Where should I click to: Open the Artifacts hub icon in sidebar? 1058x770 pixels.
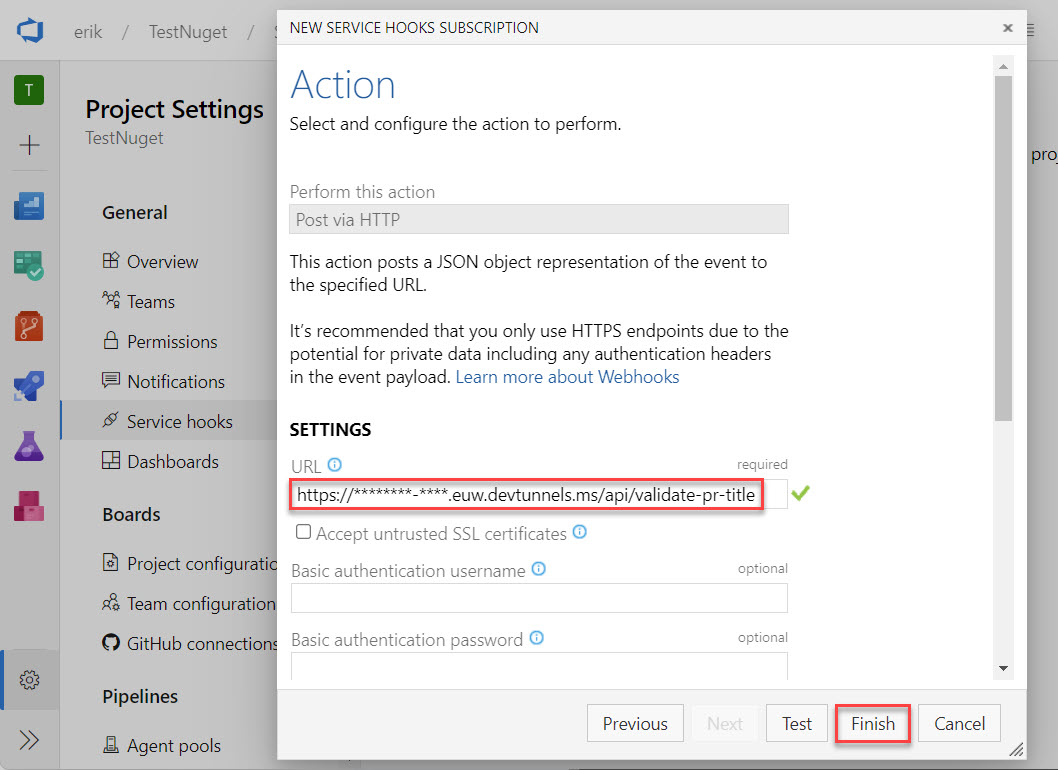click(x=29, y=506)
